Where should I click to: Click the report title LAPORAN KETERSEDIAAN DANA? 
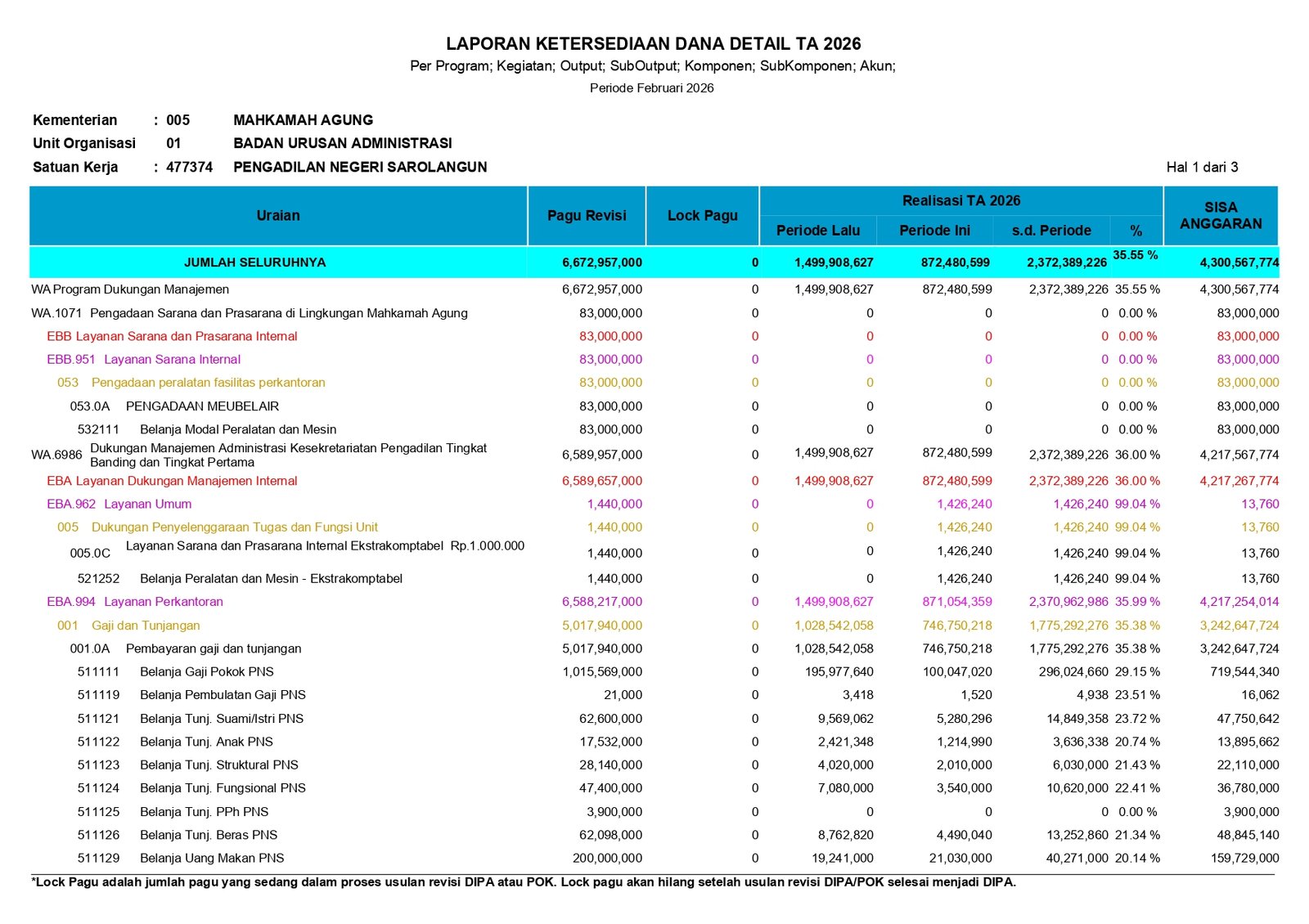click(653, 44)
